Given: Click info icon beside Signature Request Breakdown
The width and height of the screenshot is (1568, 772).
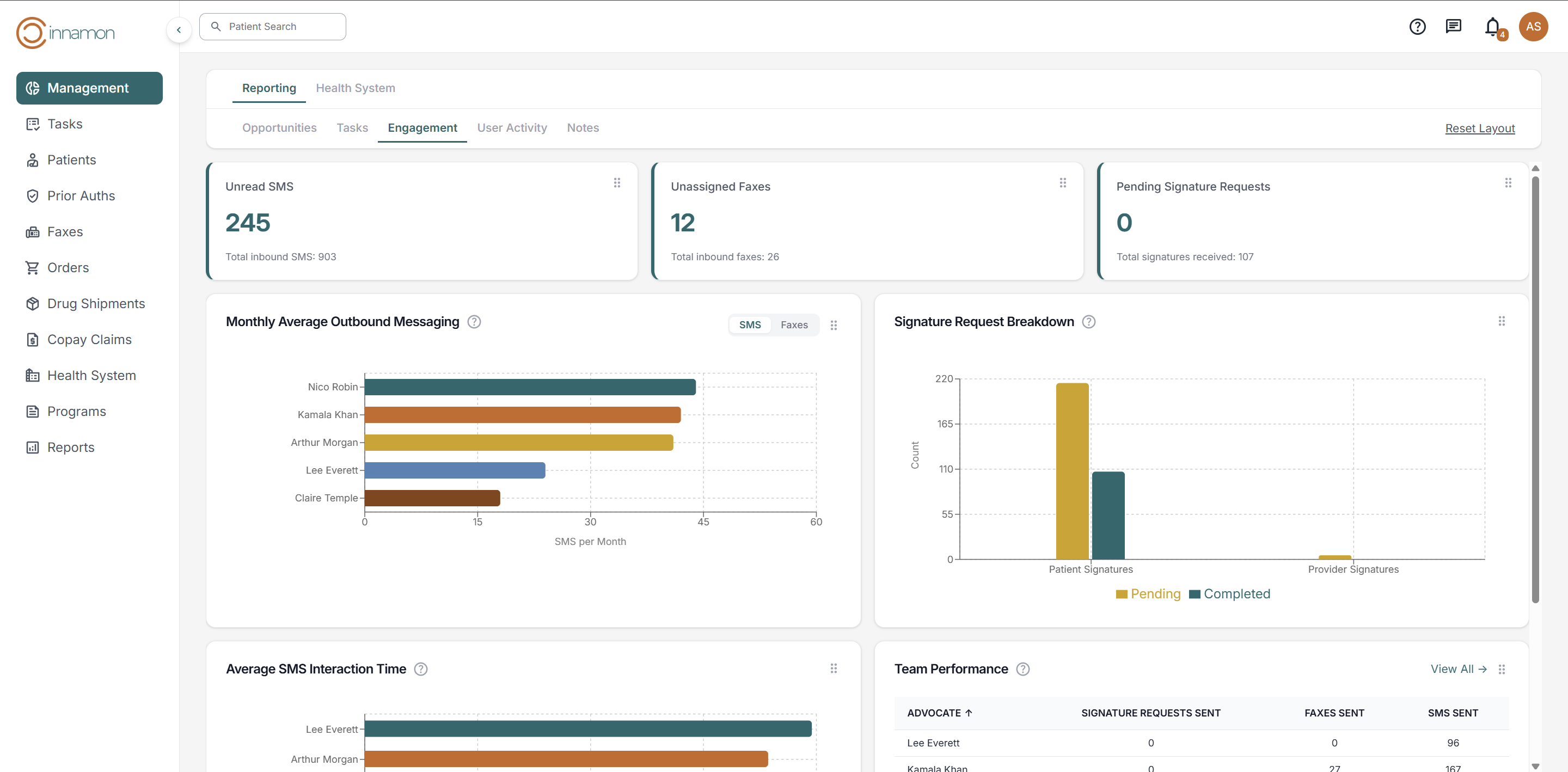Looking at the screenshot, I should tap(1088, 321).
